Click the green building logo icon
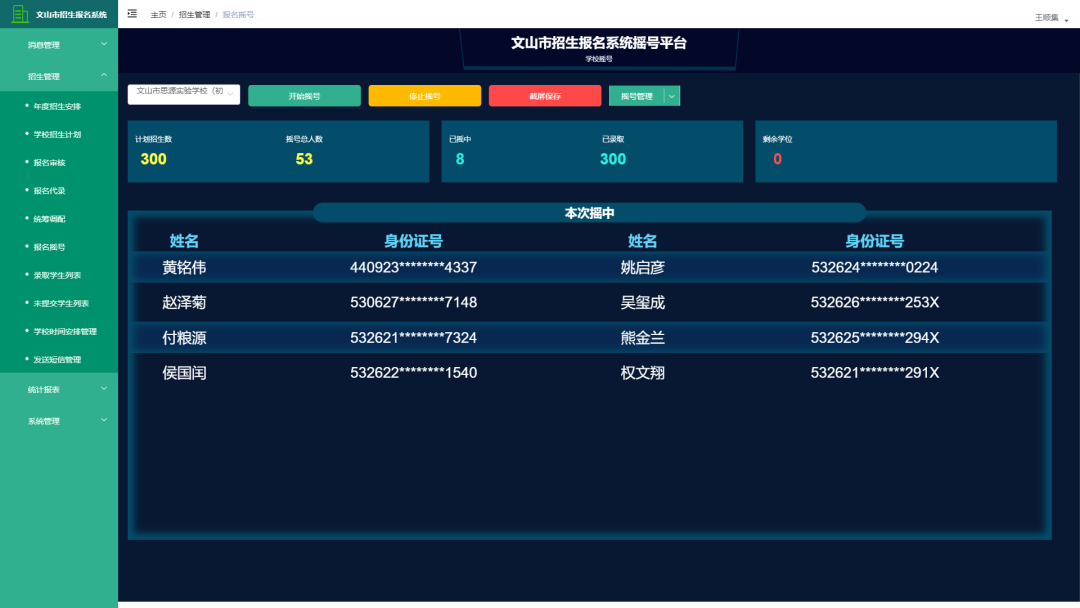 (x=19, y=14)
